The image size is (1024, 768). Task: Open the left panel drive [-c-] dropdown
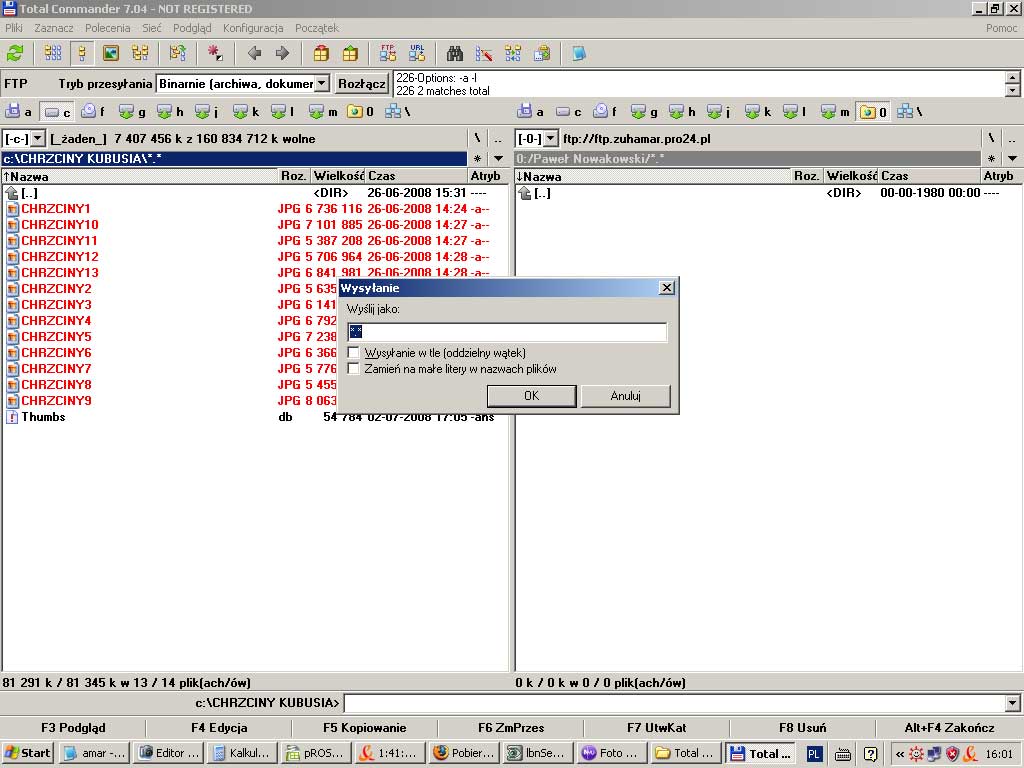coord(38,139)
